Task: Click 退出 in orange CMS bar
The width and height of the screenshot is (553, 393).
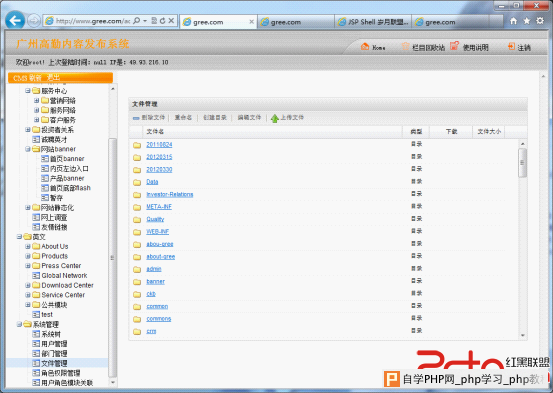Action: pyautogui.click(x=53, y=78)
